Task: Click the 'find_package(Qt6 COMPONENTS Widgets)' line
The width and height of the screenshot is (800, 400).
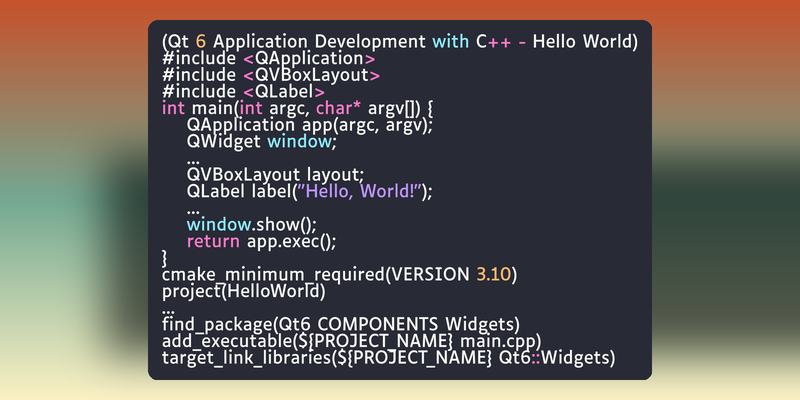Action: click(x=341, y=324)
